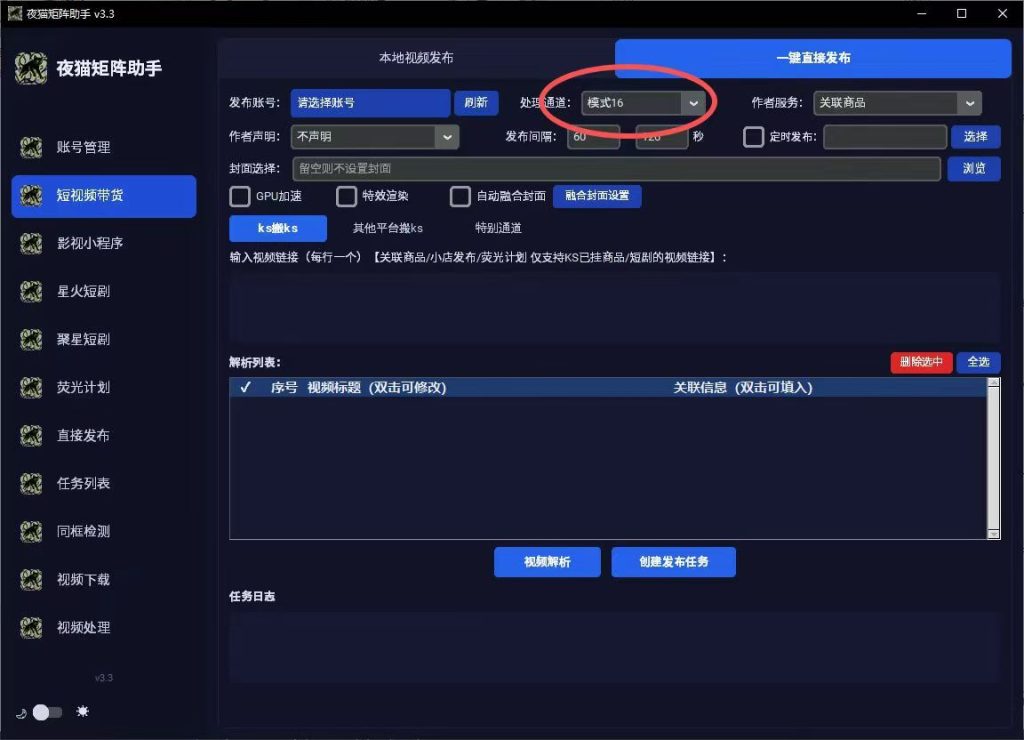Viewport: 1024px width, 740px height.
Task: Click the 创建发布任务 button
Action: pyautogui.click(x=673, y=562)
